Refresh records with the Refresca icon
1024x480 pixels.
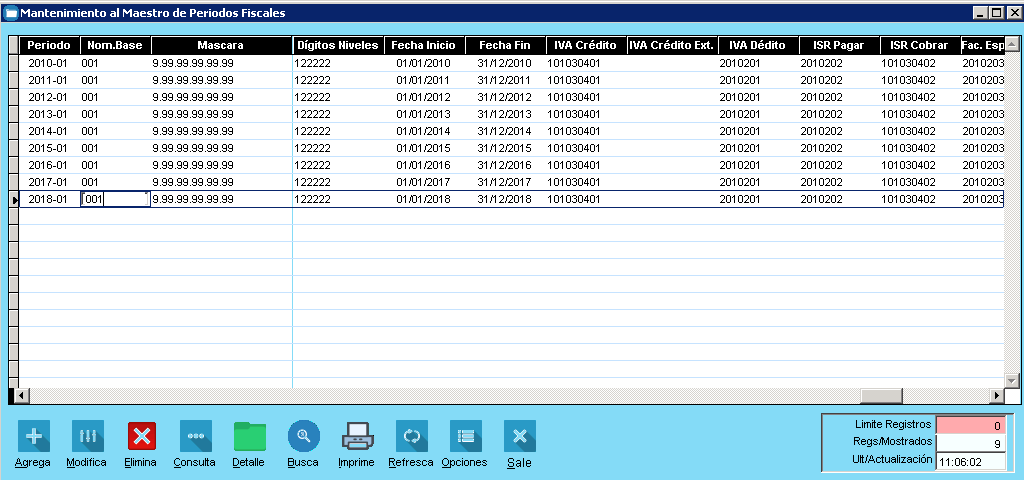pyautogui.click(x=411, y=436)
